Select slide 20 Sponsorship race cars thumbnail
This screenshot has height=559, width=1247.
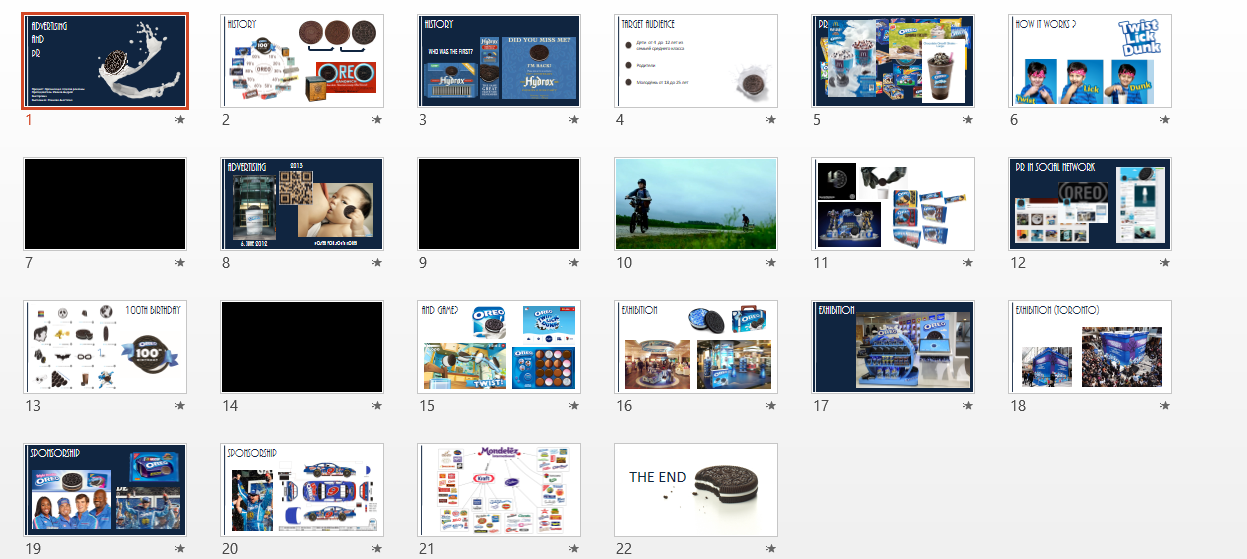(303, 490)
